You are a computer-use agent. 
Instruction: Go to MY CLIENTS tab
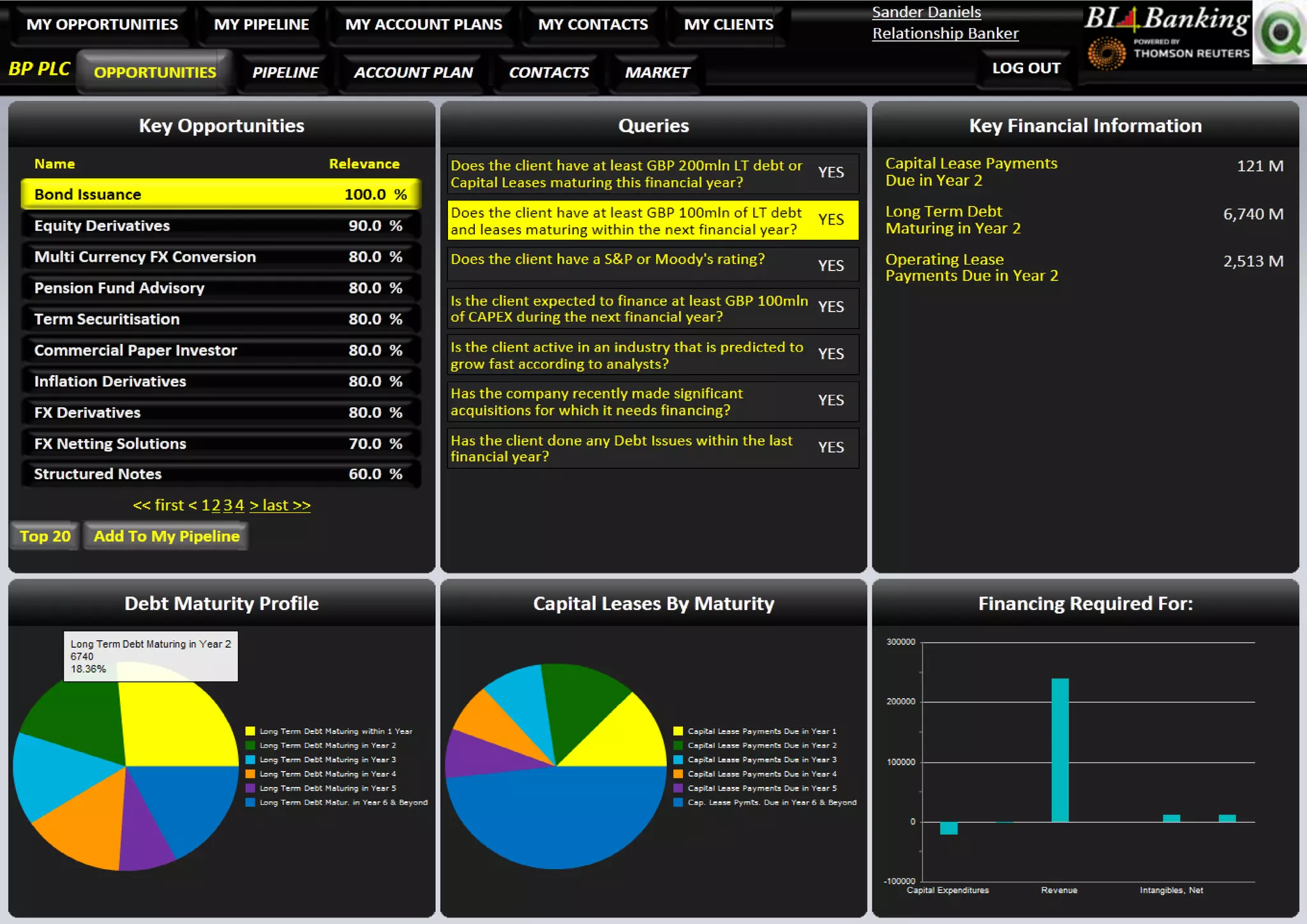(728, 25)
